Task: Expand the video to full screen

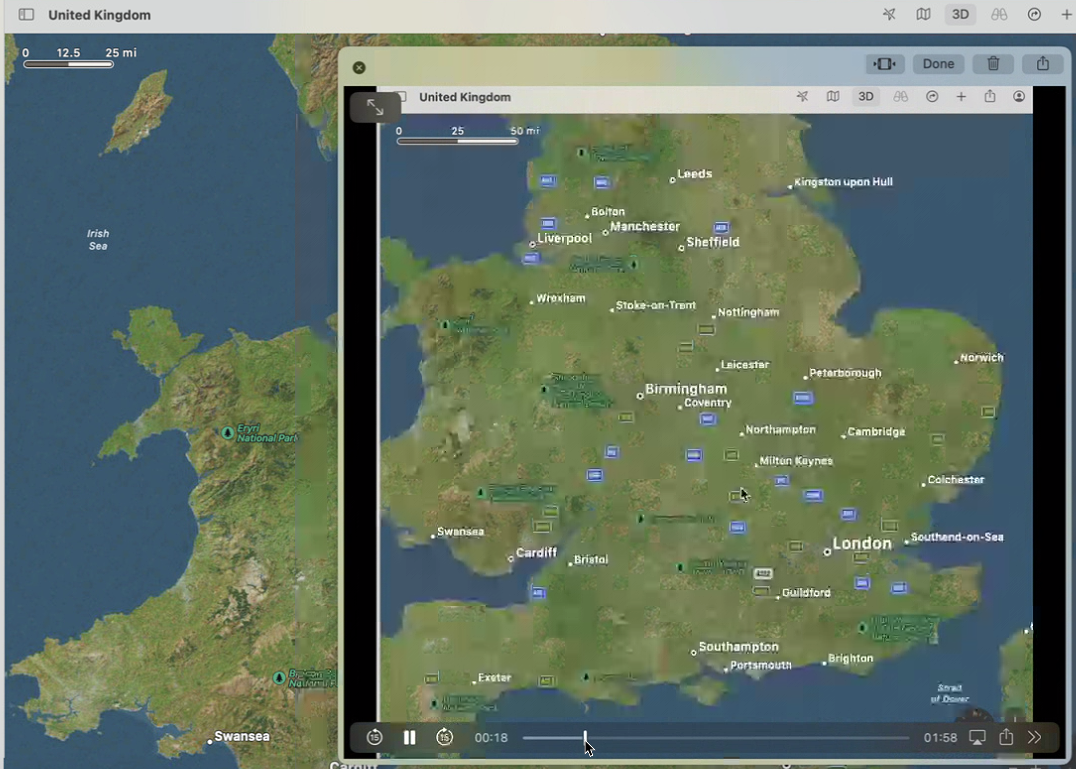Action: tap(376, 107)
